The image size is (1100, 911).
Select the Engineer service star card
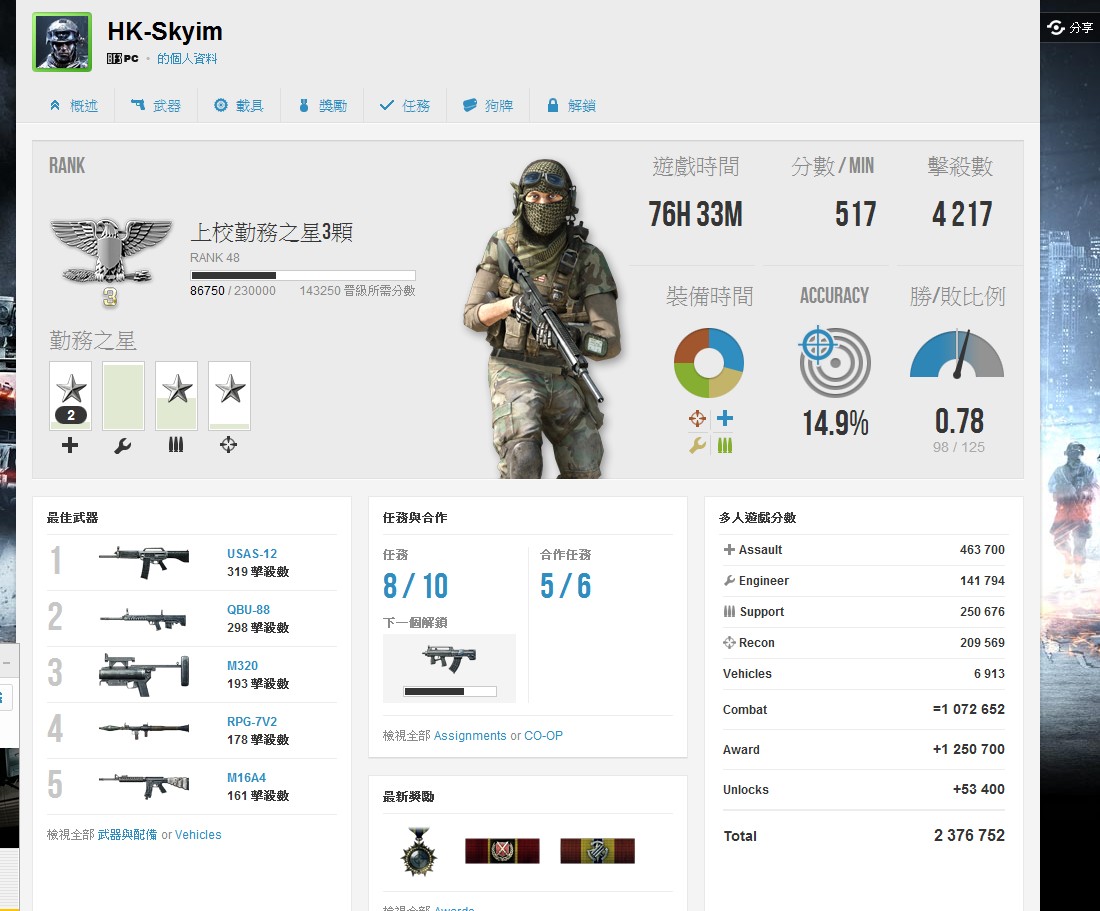point(123,396)
